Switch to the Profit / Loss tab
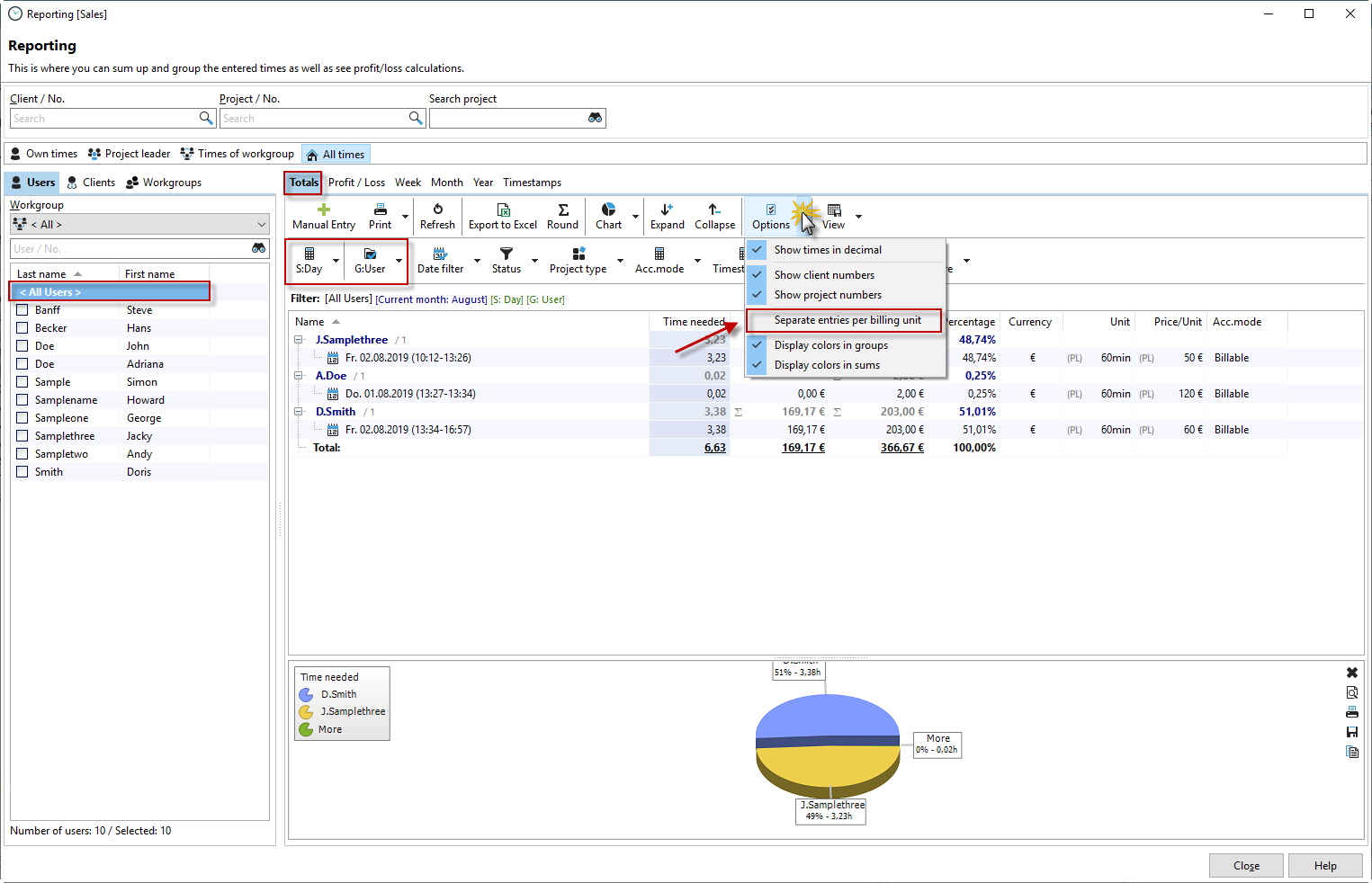This screenshot has width=1372, height=883. tap(356, 183)
